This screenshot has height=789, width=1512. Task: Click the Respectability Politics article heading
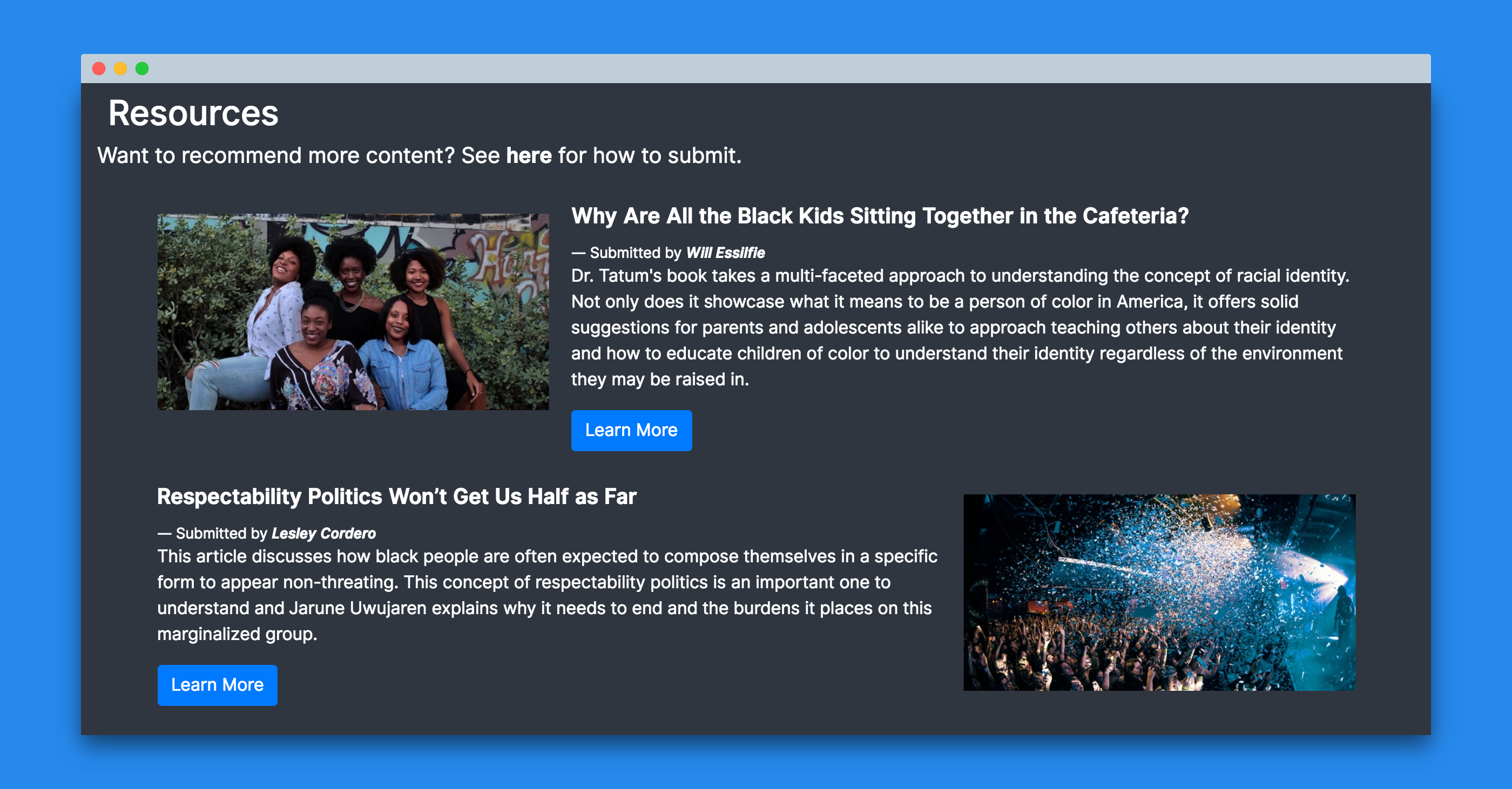(x=396, y=496)
